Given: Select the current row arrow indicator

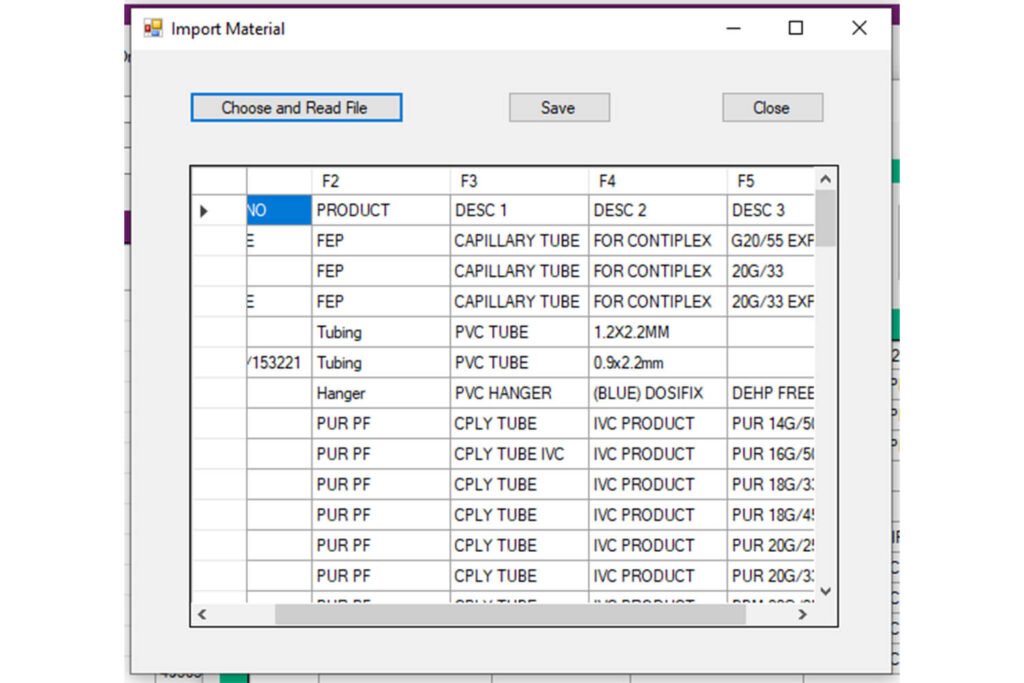Looking at the screenshot, I should coord(205,211).
